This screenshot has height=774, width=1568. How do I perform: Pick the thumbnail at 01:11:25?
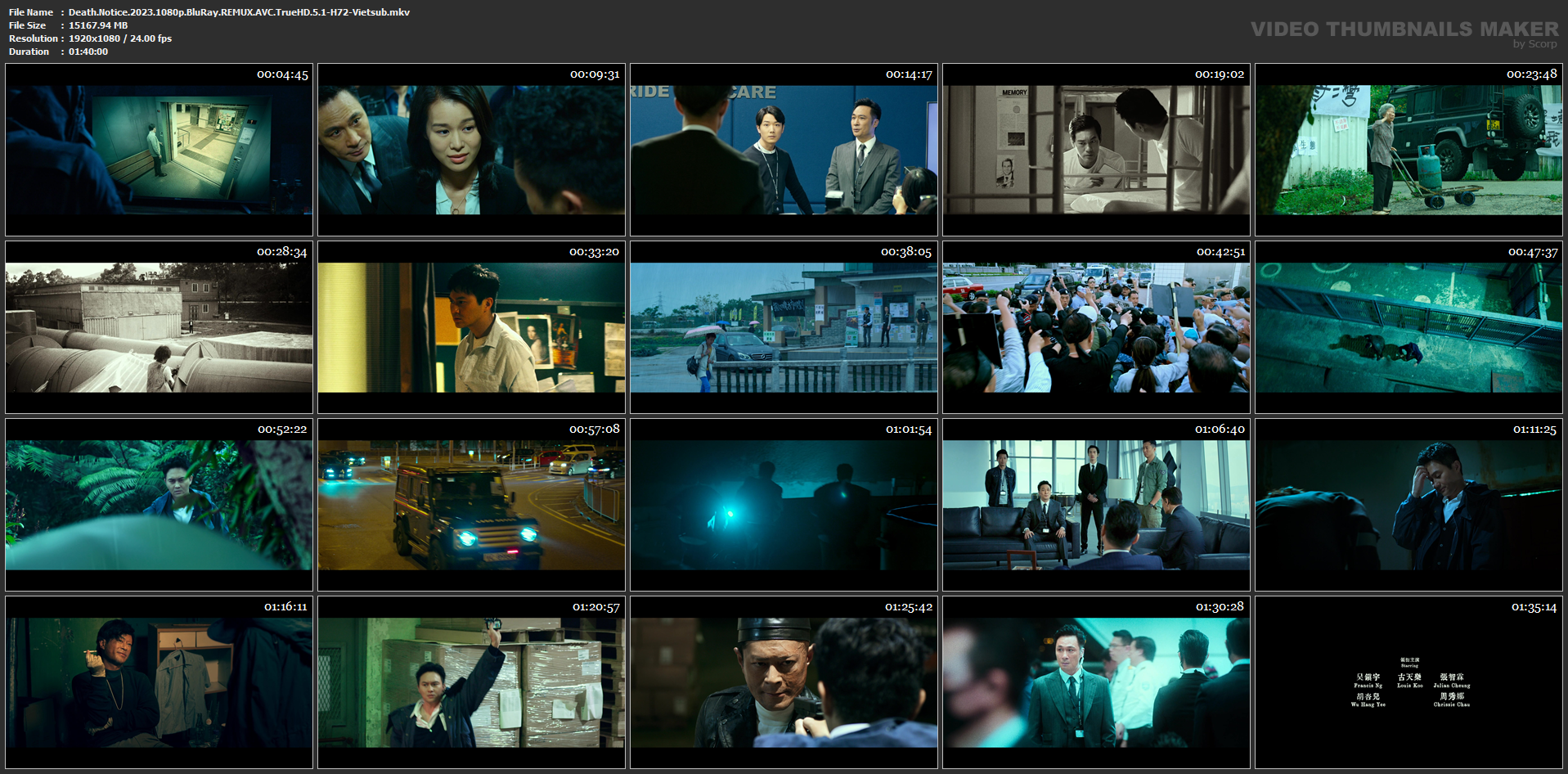pos(1409,505)
